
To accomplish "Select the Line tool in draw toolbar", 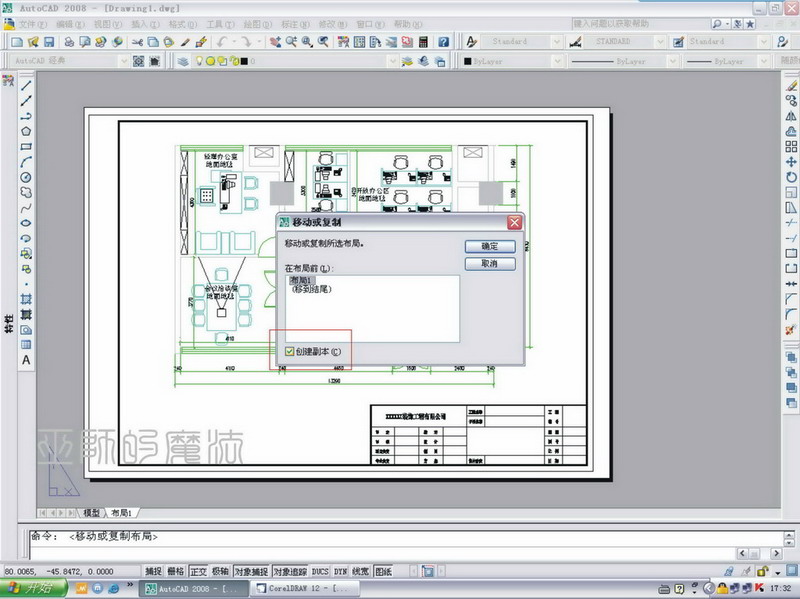I will click(26, 86).
